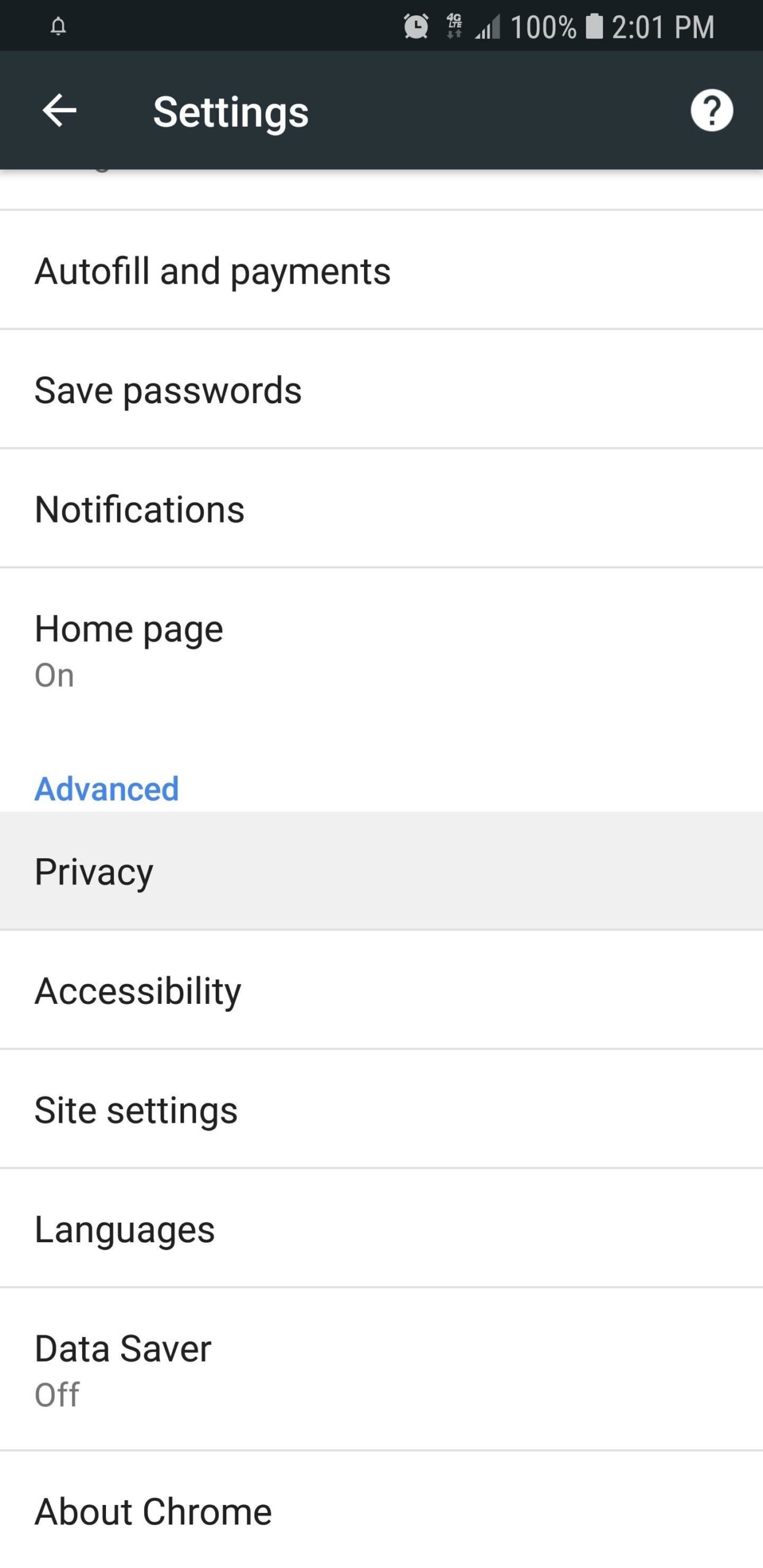Open Save passwords settings
763x1568 pixels.
coord(245,390)
